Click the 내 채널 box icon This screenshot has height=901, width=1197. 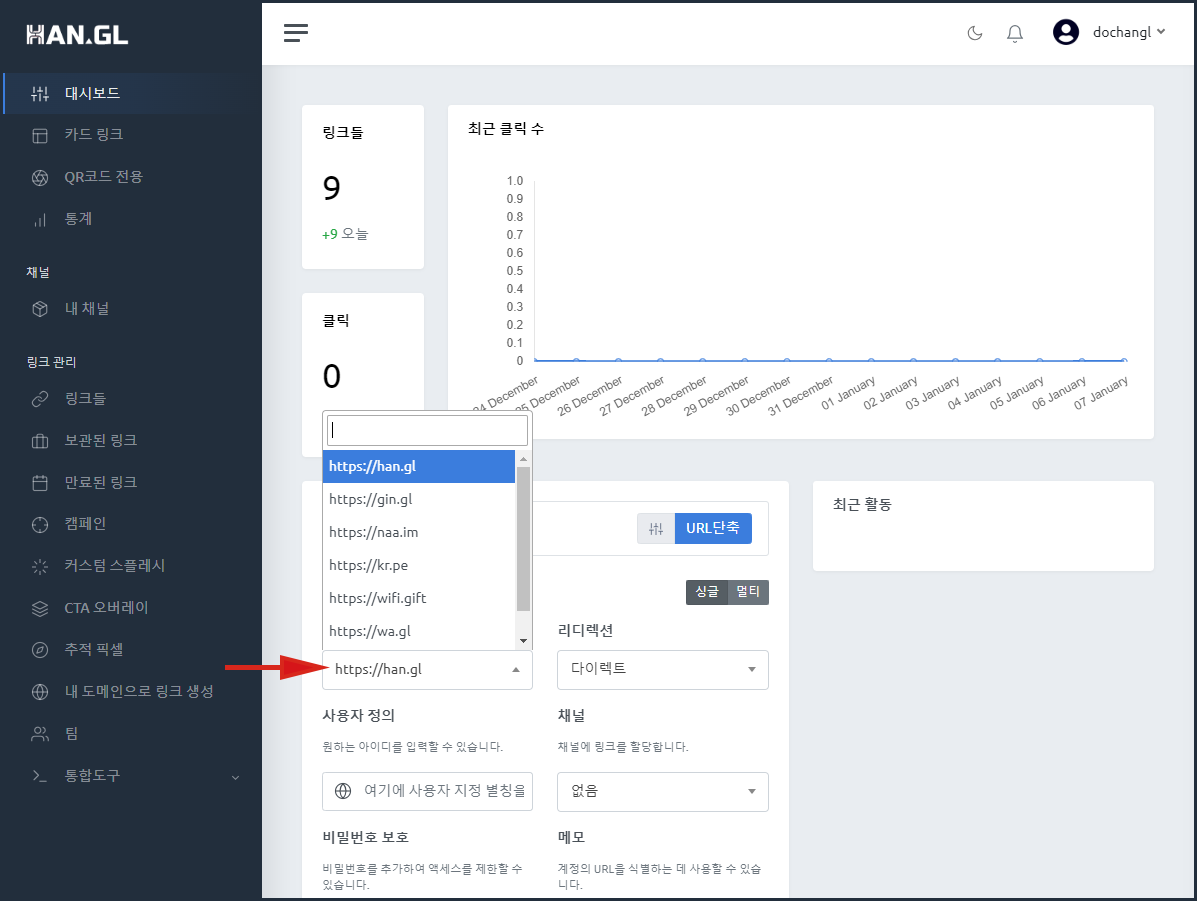tap(40, 309)
